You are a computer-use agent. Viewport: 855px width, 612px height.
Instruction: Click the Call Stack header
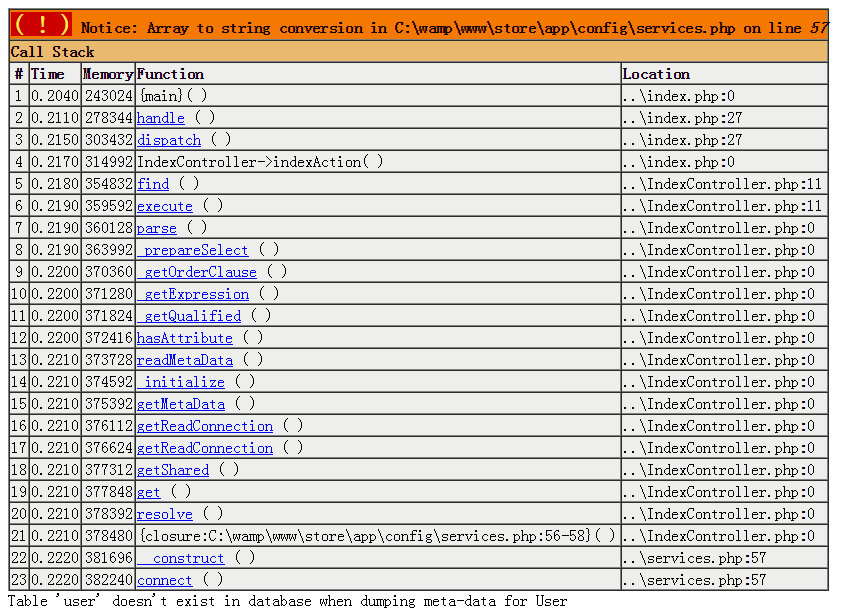[x=418, y=52]
